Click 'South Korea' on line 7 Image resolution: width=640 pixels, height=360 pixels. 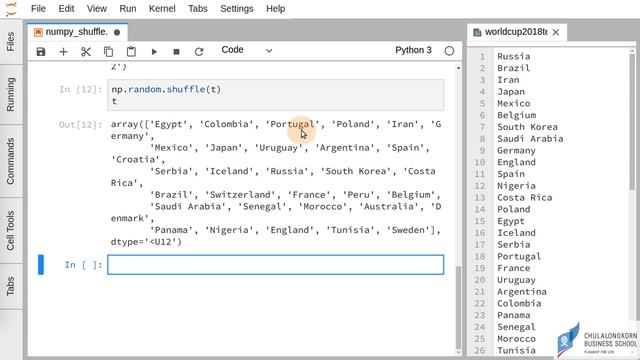[x=527, y=127]
